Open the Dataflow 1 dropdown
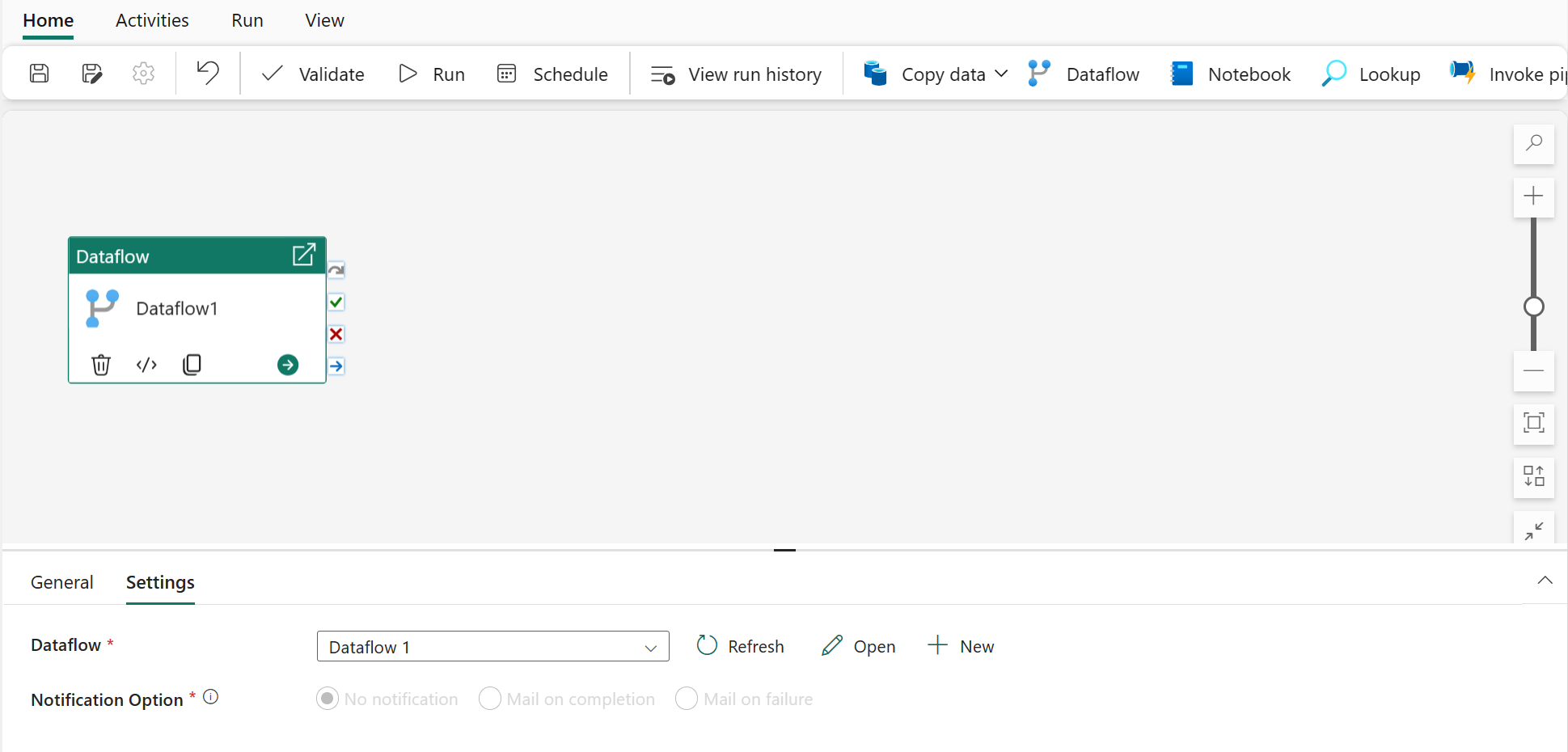Screen dimensions: 1568x752 [x=493, y=646]
